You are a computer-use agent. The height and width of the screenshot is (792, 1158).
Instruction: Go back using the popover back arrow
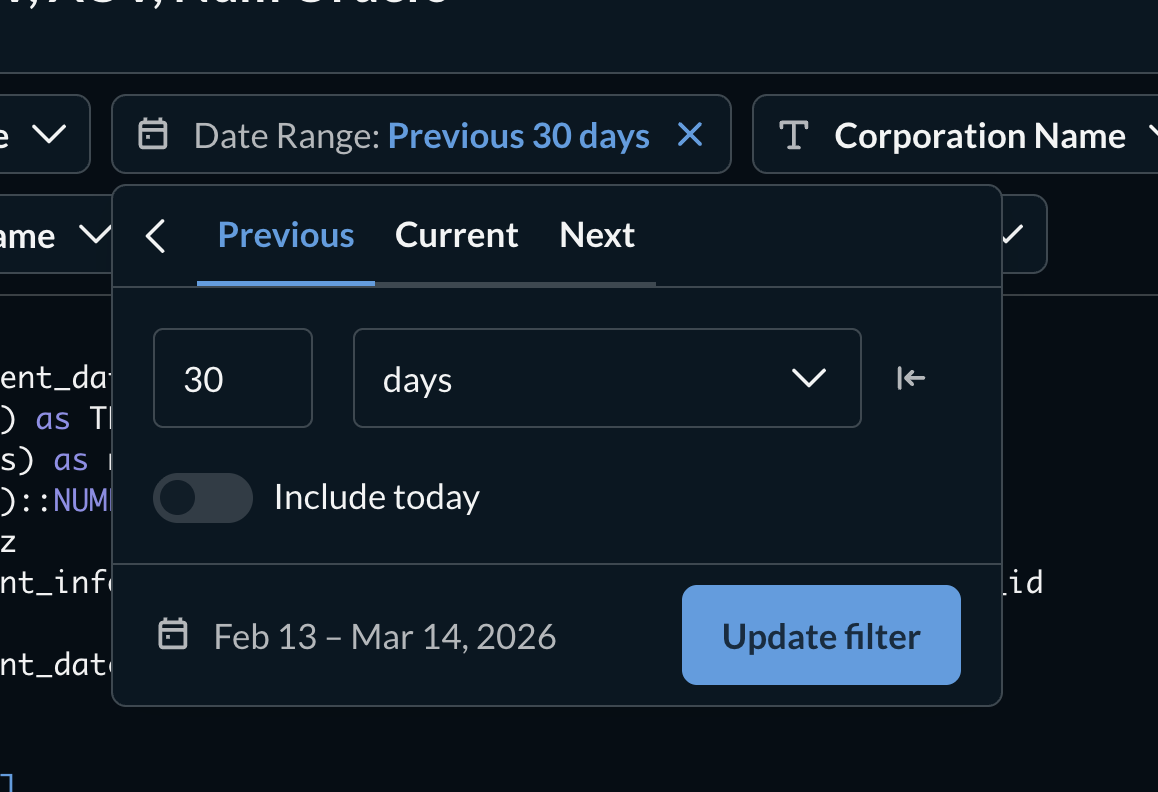pyautogui.click(x=155, y=237)
